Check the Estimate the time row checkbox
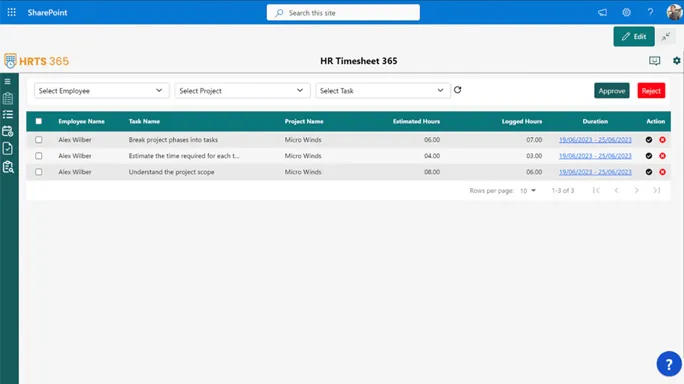 pyautogui.click(x=39, y=156)
